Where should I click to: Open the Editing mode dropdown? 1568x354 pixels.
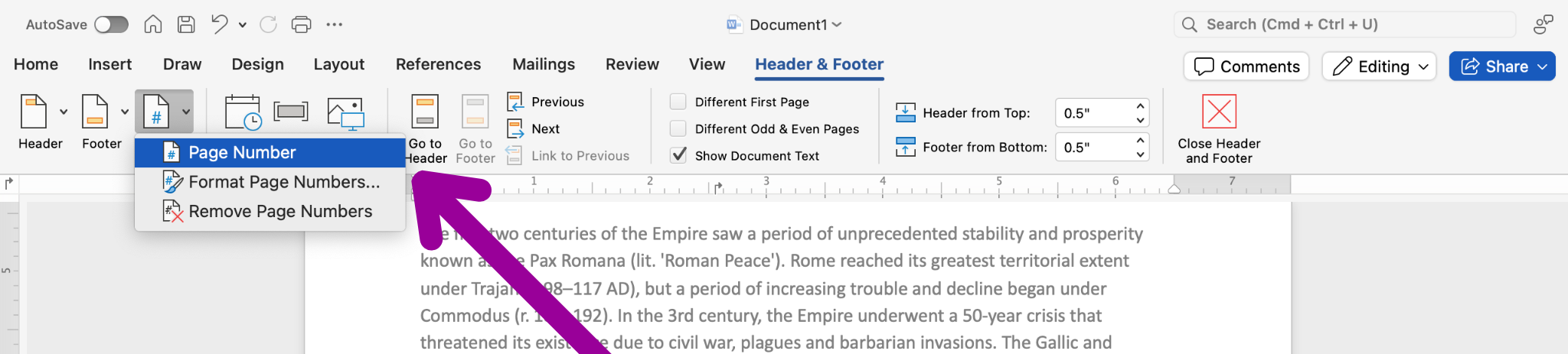[x=1380, y=67]
